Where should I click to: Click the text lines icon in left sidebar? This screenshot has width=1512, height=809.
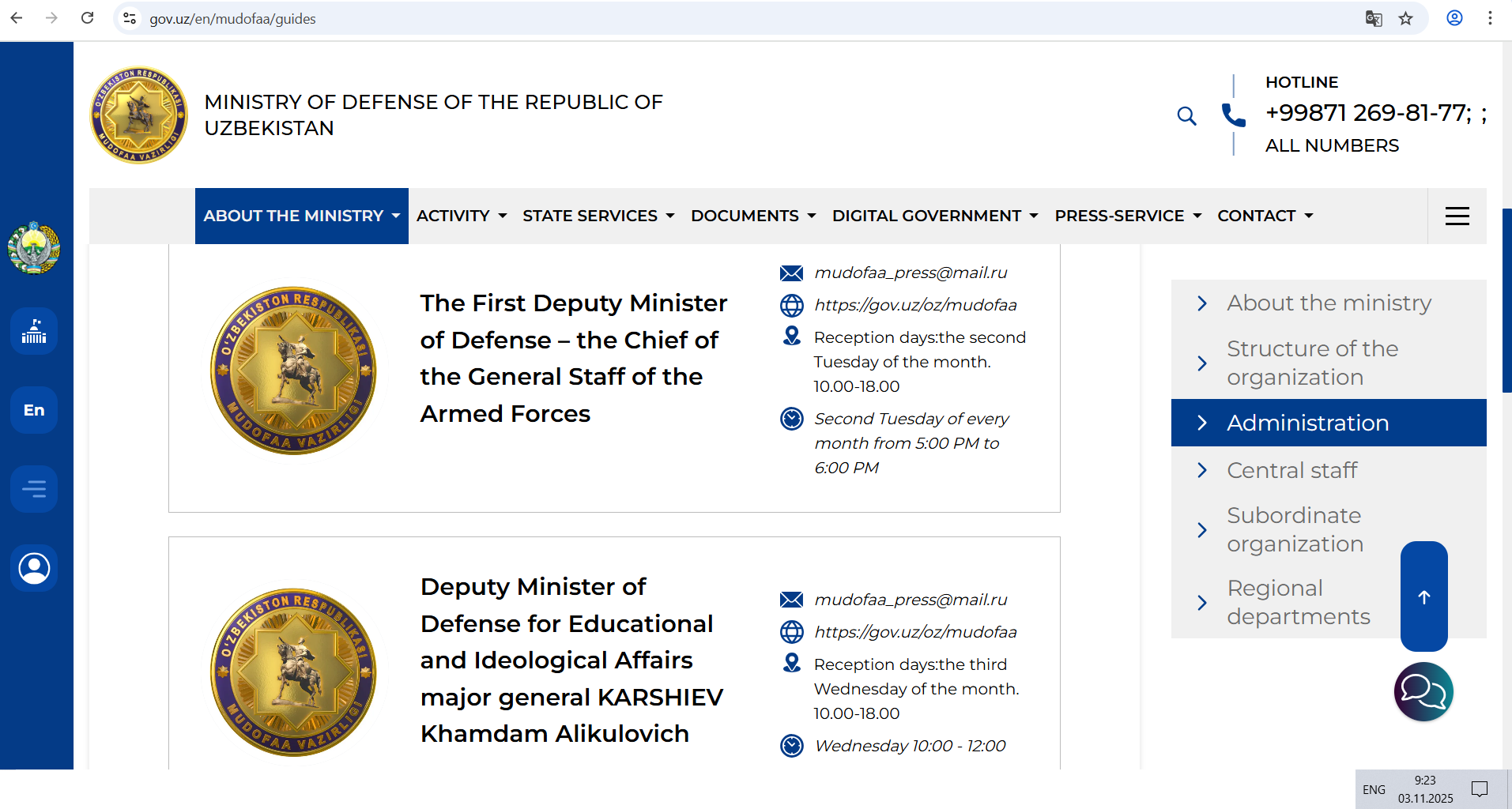(34, 489)
